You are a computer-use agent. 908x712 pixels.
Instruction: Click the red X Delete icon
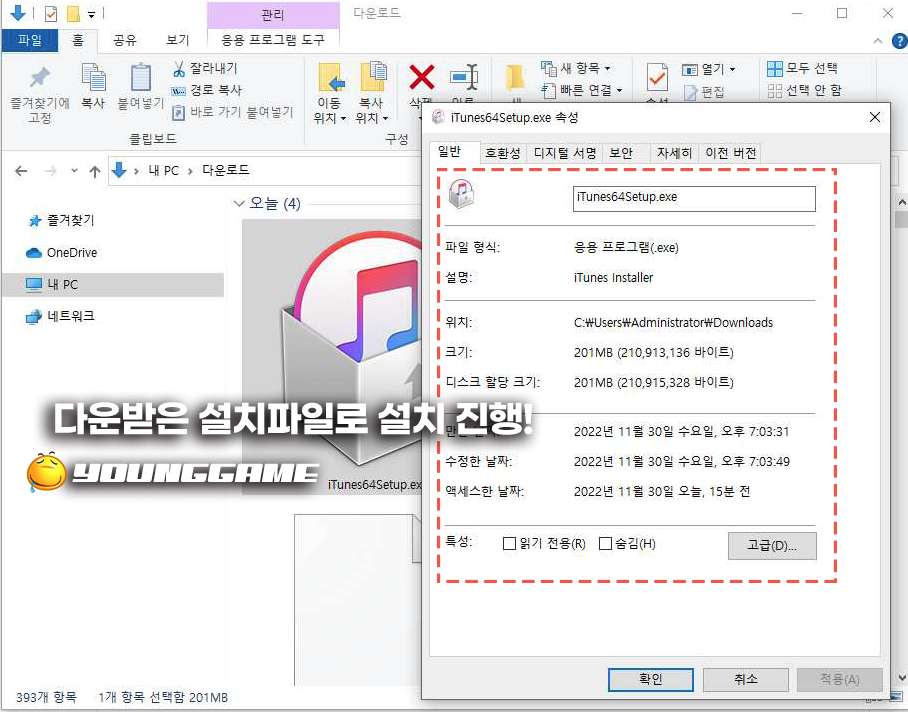click(x=422, y=78)
